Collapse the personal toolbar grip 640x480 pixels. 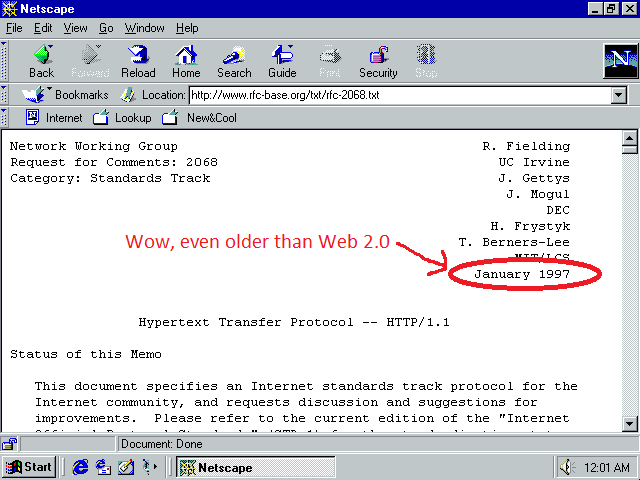click(x=4, y=118)
